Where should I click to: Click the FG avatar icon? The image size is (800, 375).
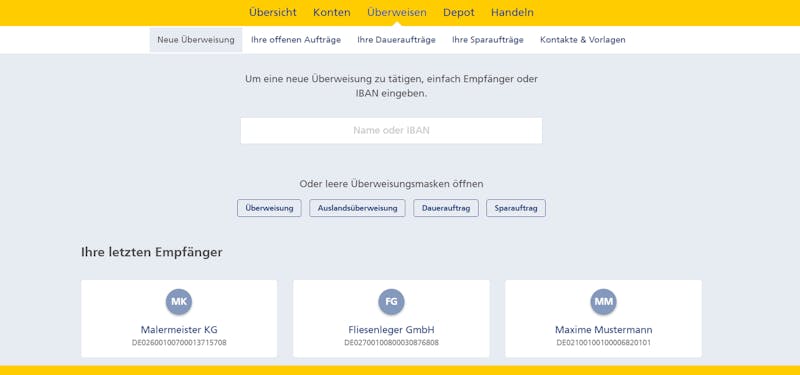point(391,302)
